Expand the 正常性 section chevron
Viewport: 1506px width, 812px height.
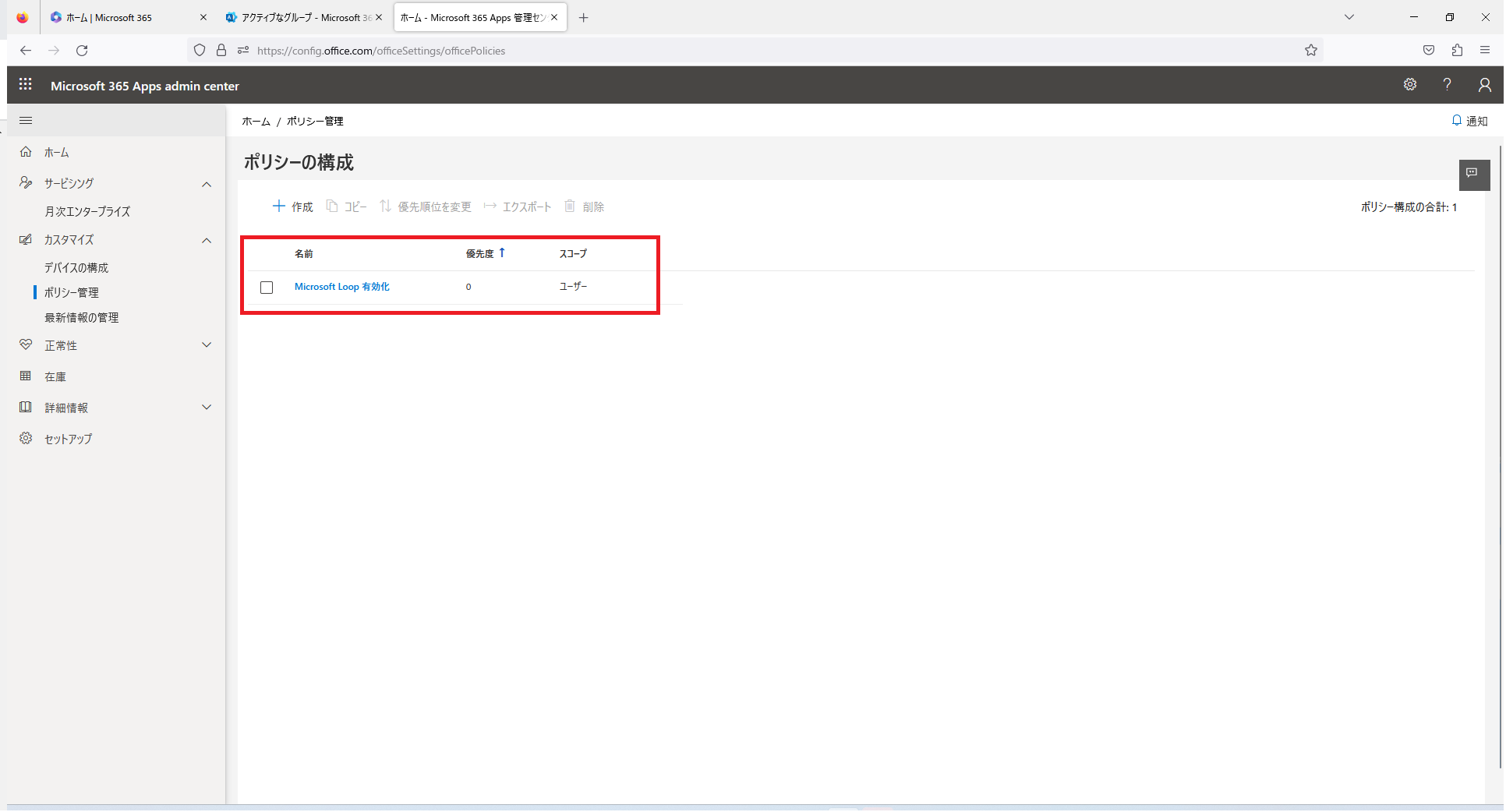(x=207, y=345)
